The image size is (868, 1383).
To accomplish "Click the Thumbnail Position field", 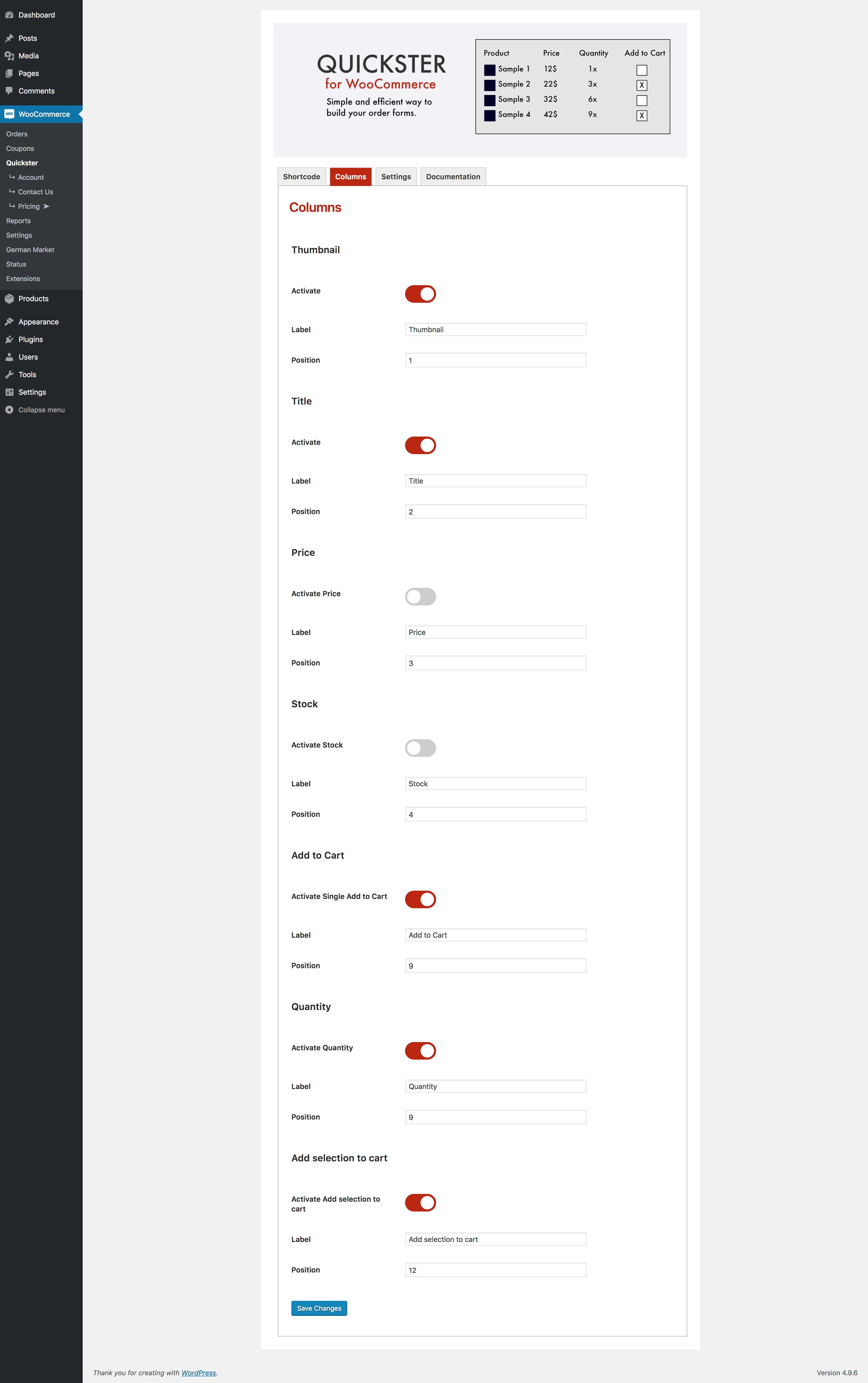I will (x=495, y=360).
